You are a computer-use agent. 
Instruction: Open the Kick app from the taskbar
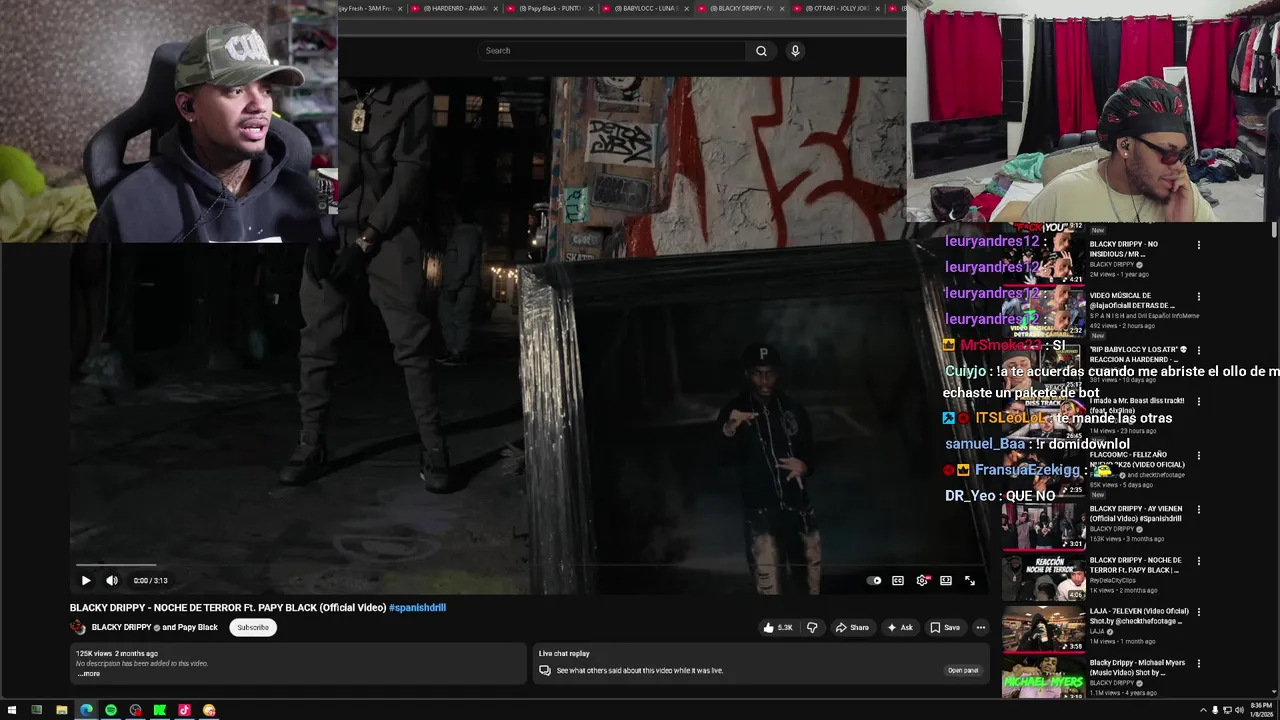pos(160,710)
